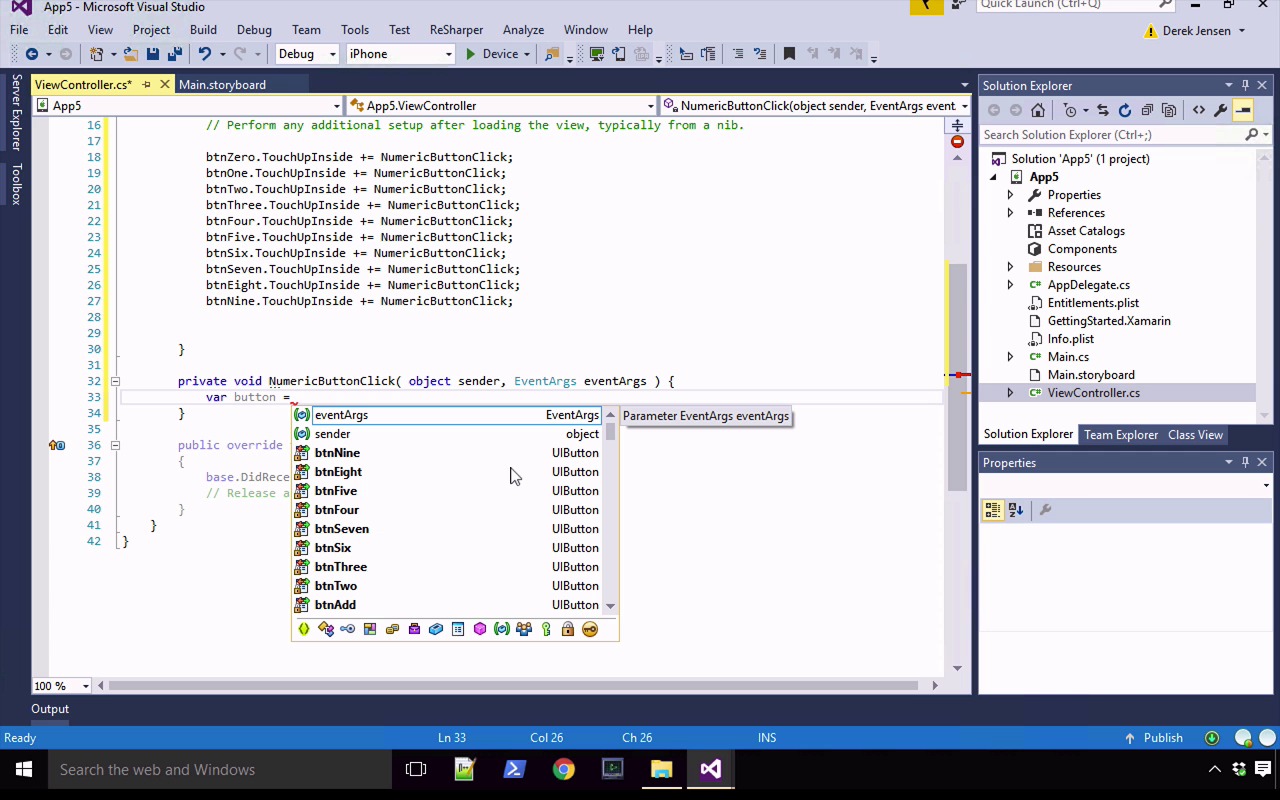The width and height of the screenshot is (1280, 800).
Task: Click the Save All toolbar icon
Action: click(x=174, y=54)
